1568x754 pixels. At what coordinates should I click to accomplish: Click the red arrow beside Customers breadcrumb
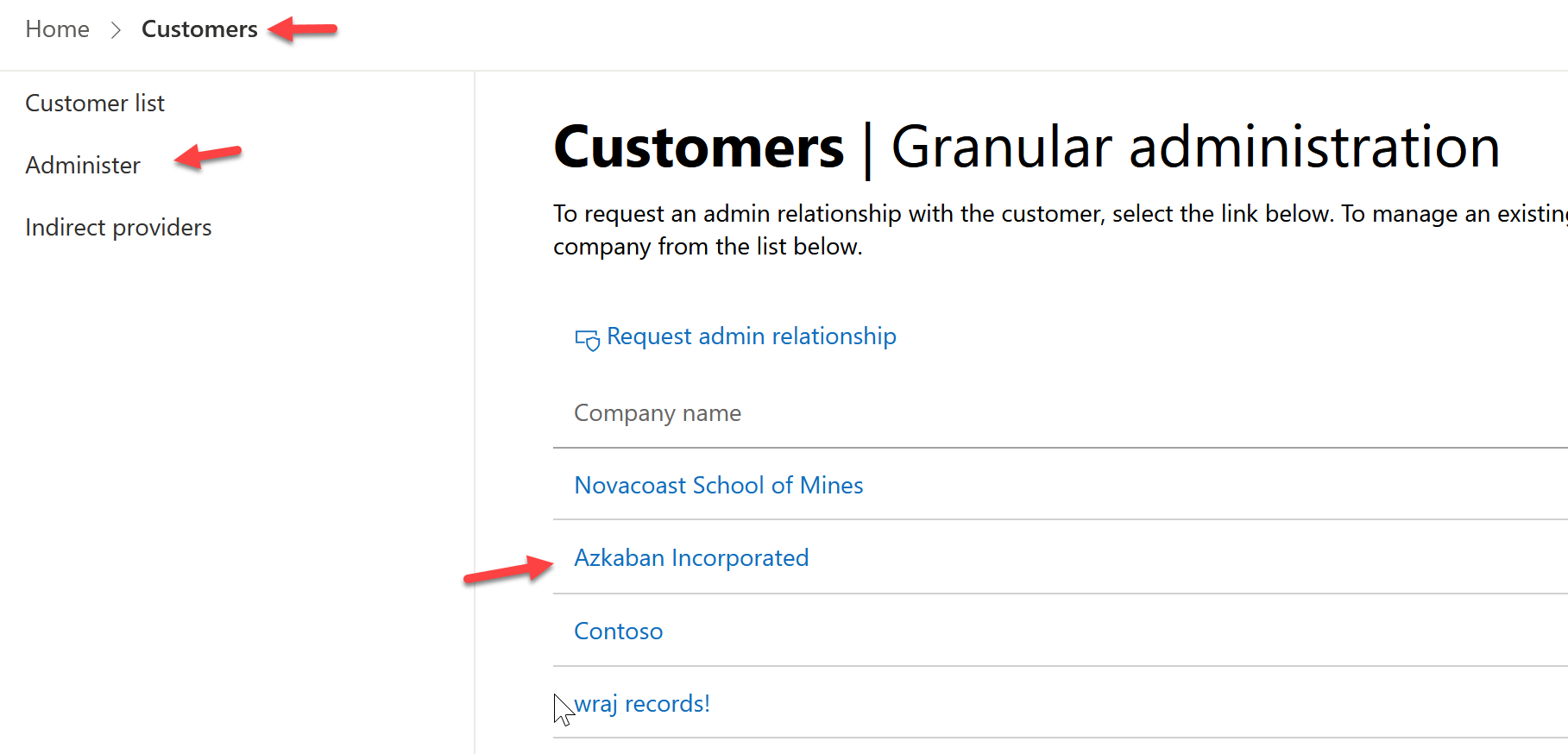coord(302,30)
